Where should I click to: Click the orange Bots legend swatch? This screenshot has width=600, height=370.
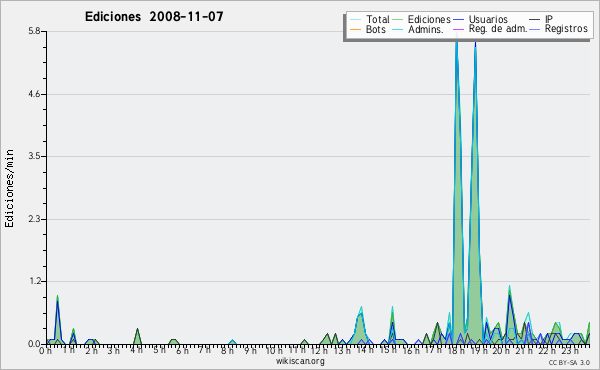[355, 29]
